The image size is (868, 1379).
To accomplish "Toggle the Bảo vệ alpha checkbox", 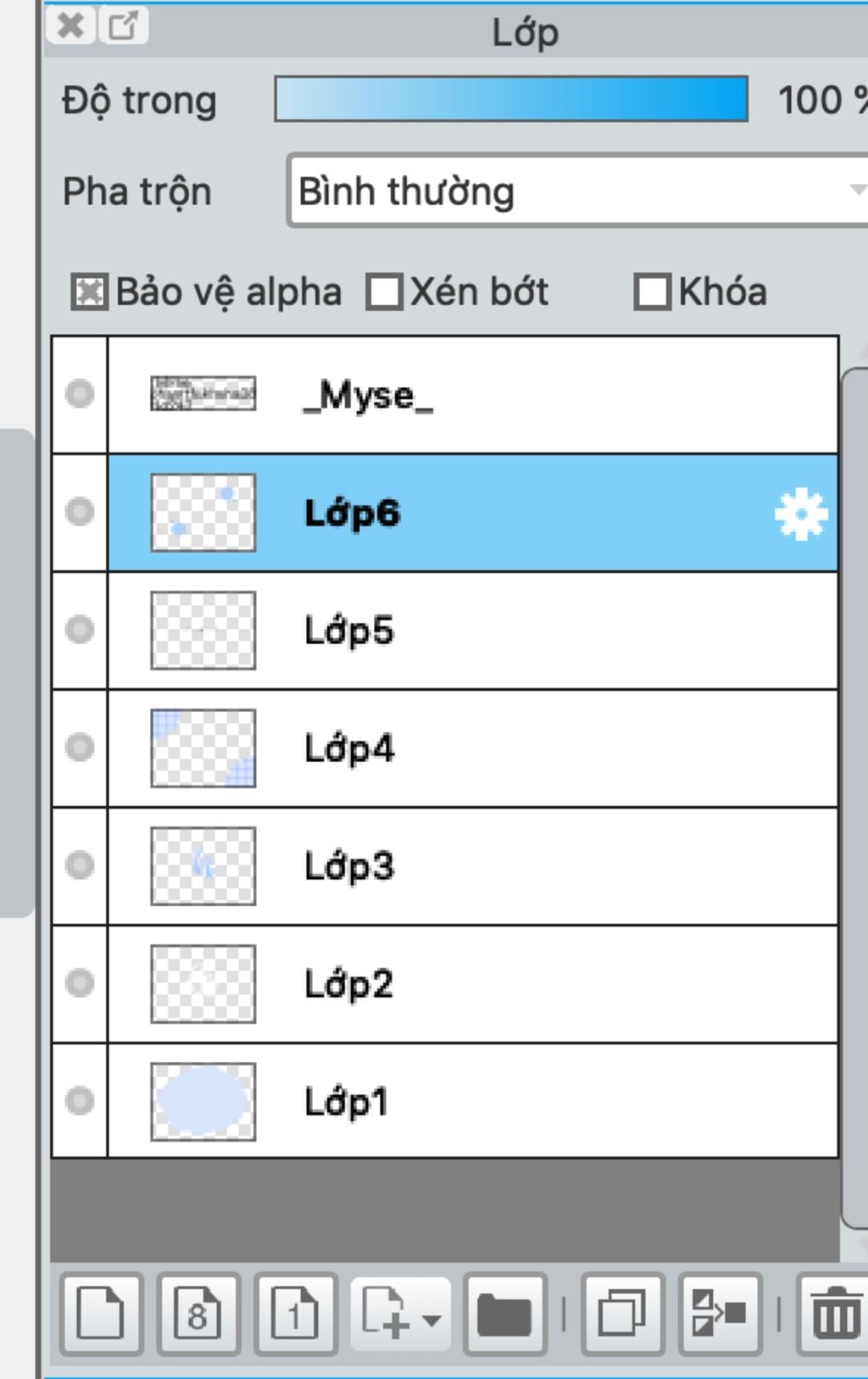I will tap(89, 292).
